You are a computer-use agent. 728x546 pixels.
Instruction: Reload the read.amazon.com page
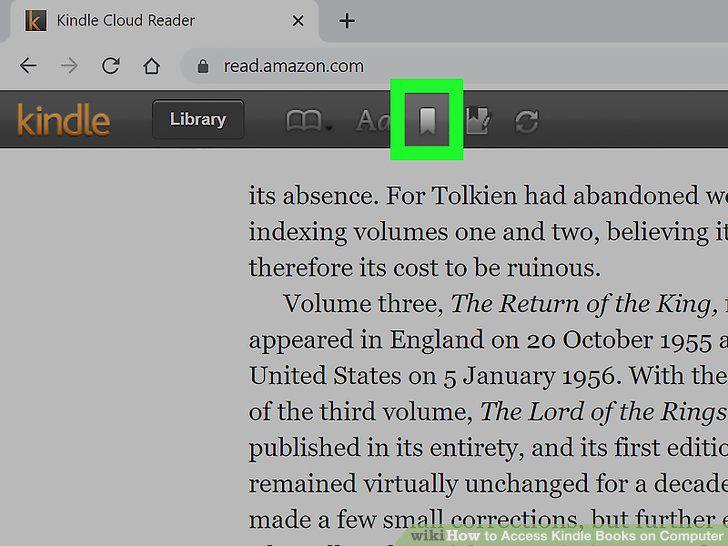[x=110, y=65]
